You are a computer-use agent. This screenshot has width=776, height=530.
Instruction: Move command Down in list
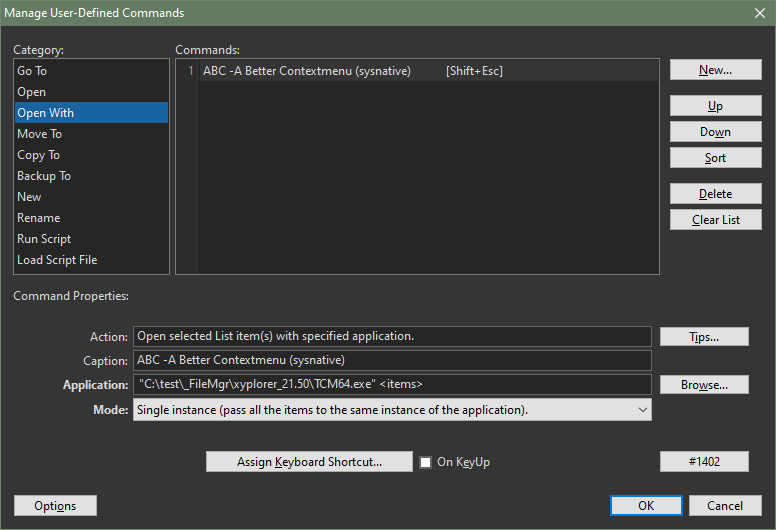[x=716, y=132]
